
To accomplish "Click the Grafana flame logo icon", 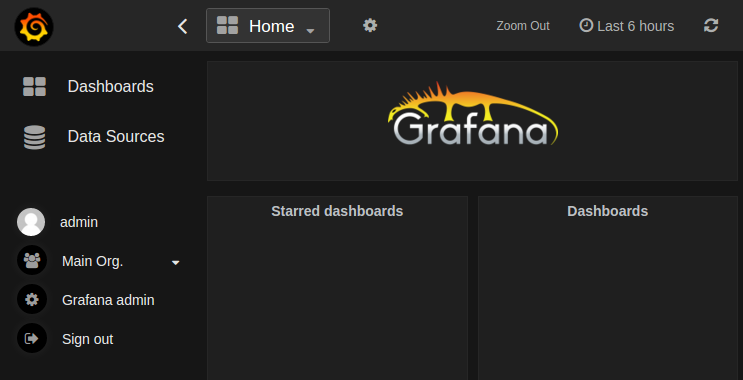I will [34, 27].
